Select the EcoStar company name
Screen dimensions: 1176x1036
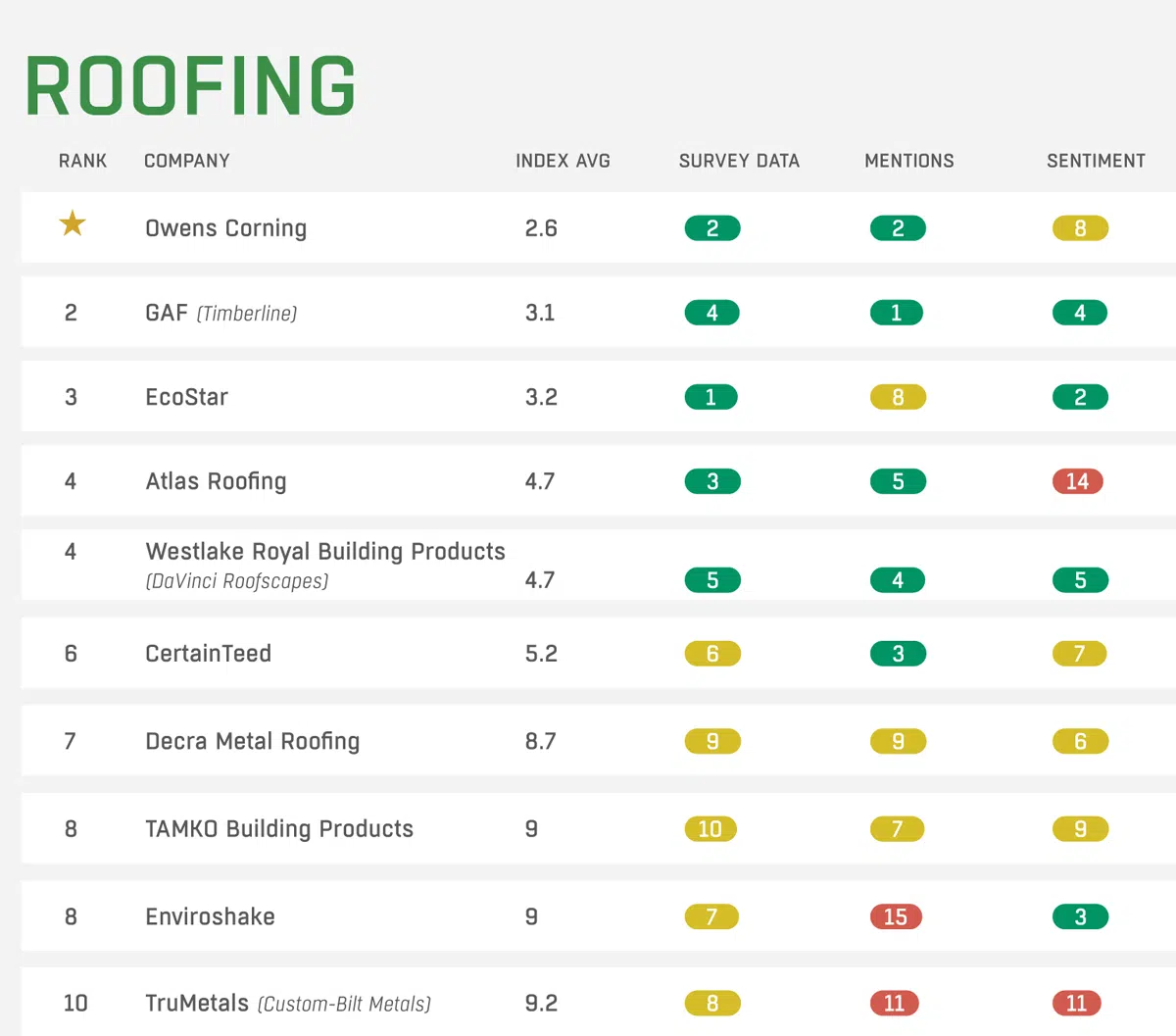[186, 397]
